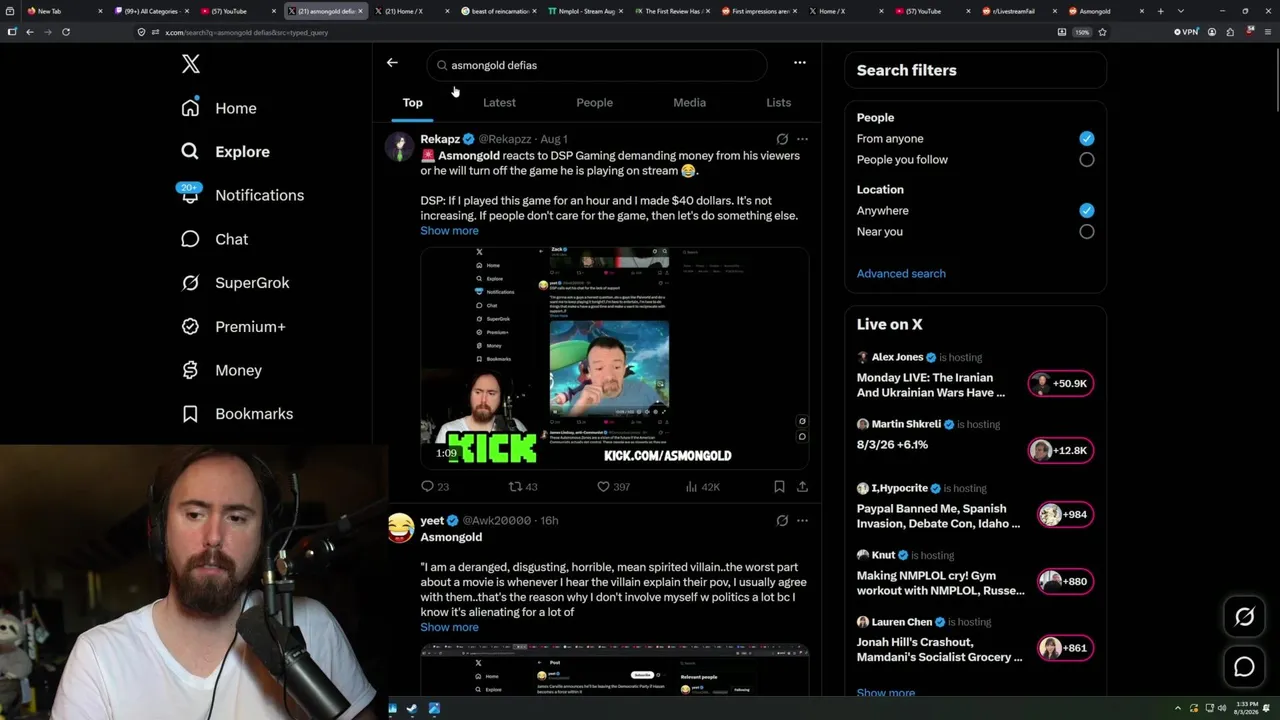Open Rekapz's profile name link

440,139
